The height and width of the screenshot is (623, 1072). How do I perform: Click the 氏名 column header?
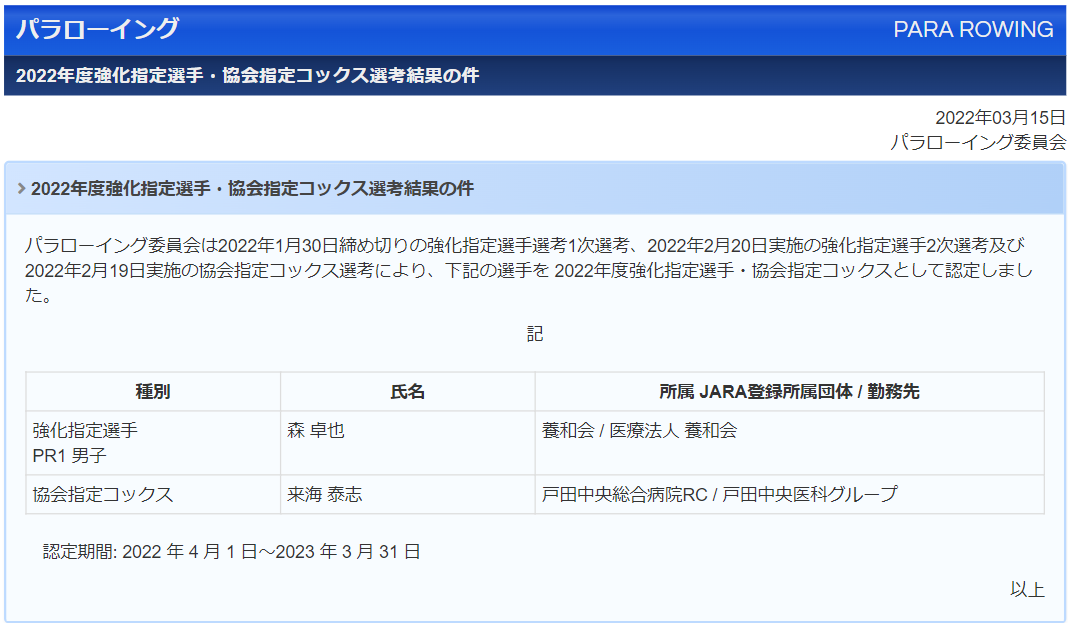pyautogui.click(x=407, y=392)
